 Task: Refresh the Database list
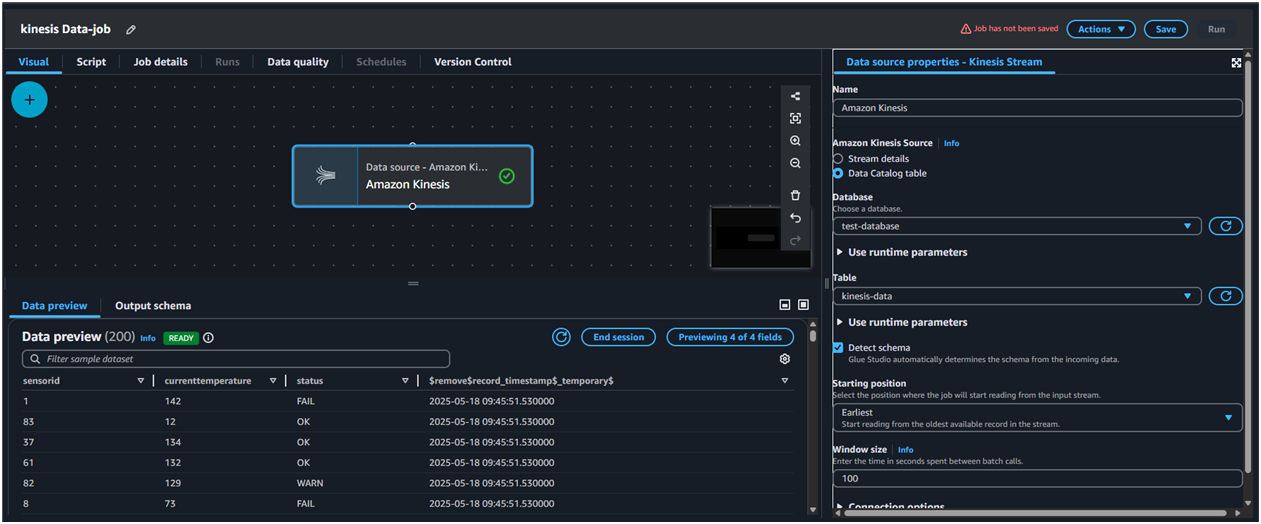(1225, 226)
